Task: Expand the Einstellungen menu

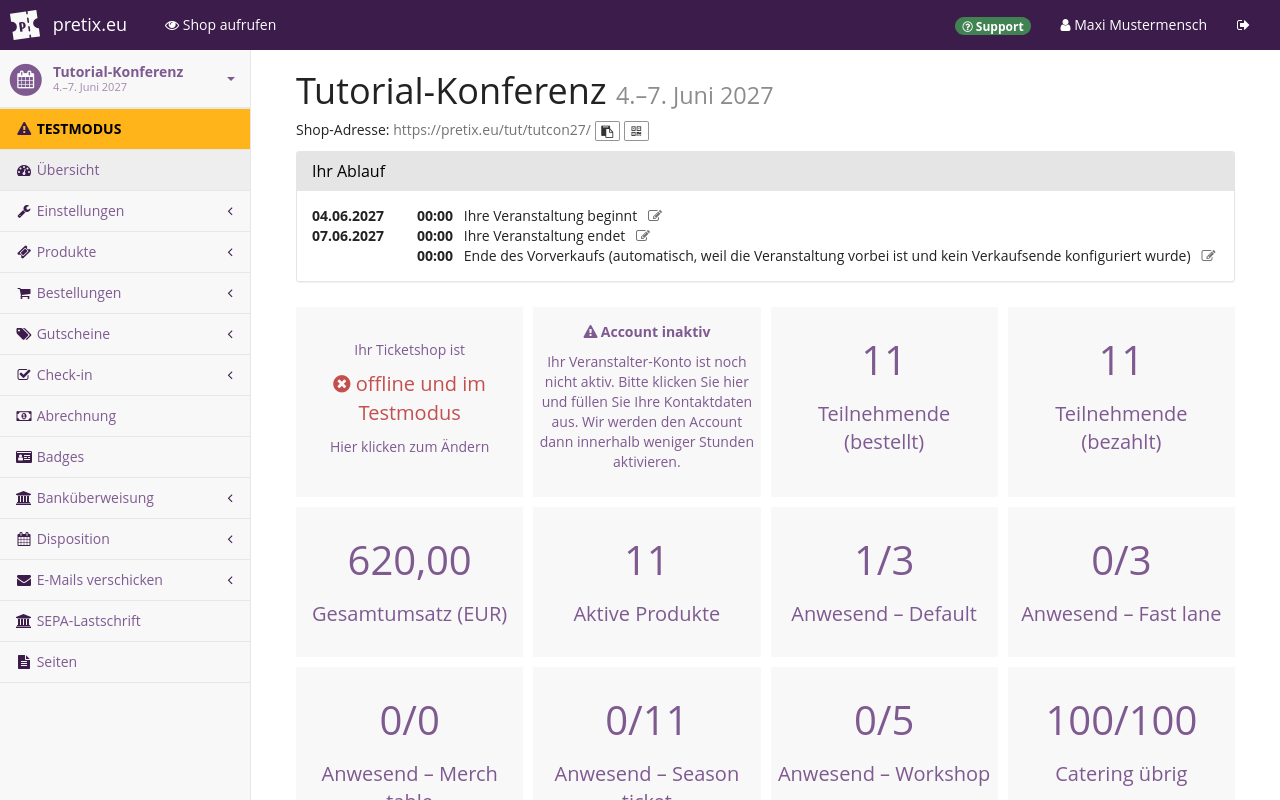Action: click(125, 211)
